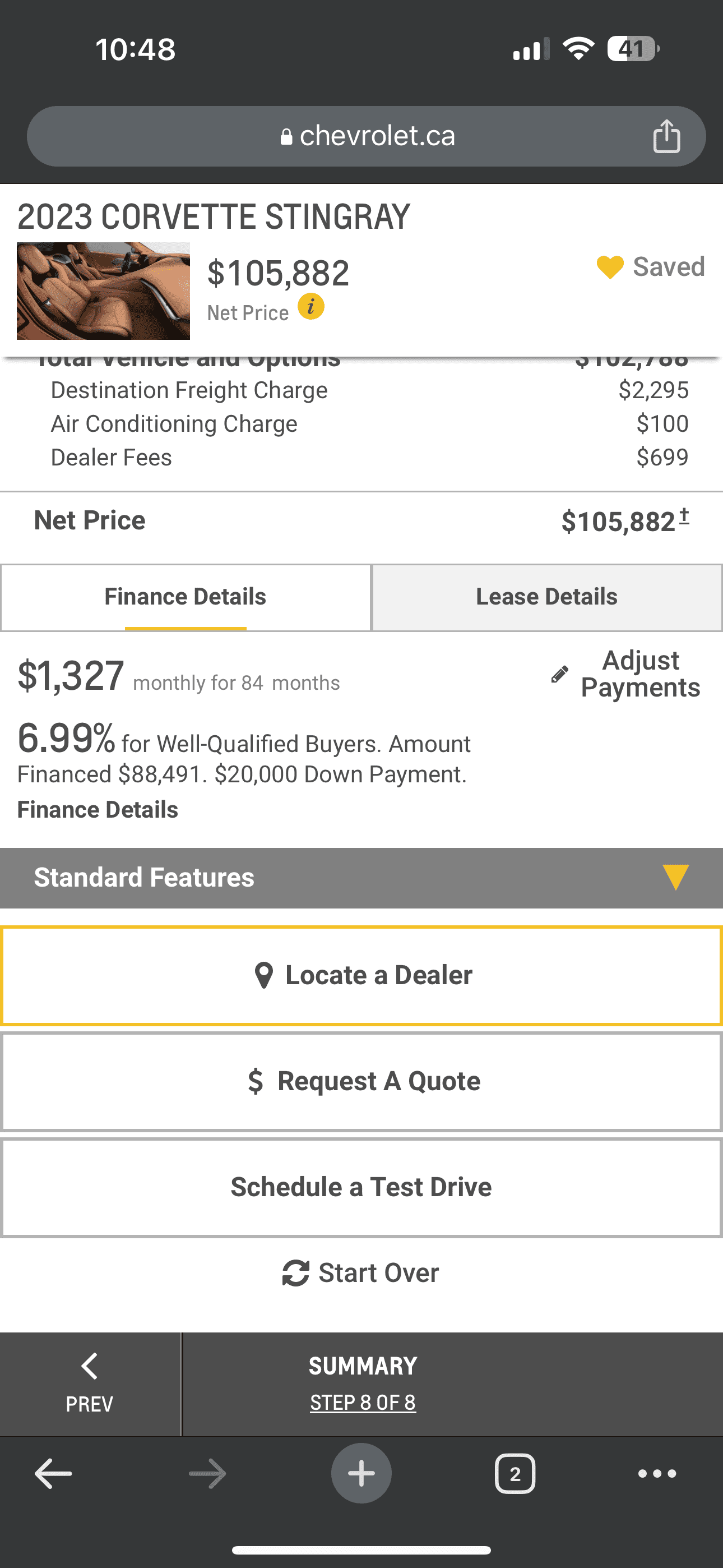Image resolution: width=723 pixels, height=1568 pixels.
Task: Tap the browser forward arrow
Action: (207, 1474)
